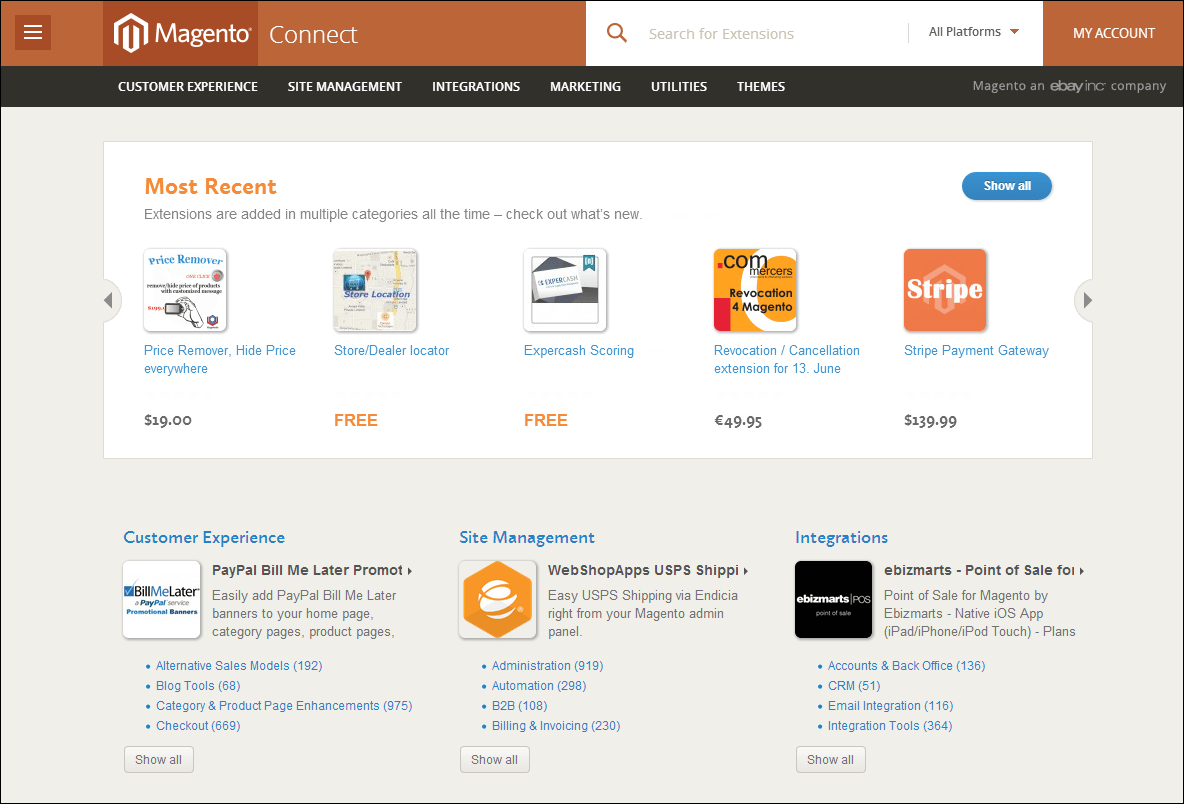The width and height of the screenshot is (1184, 804).
Task: Open the WebShopApps USPS hexagon icon
Action: 498,599
